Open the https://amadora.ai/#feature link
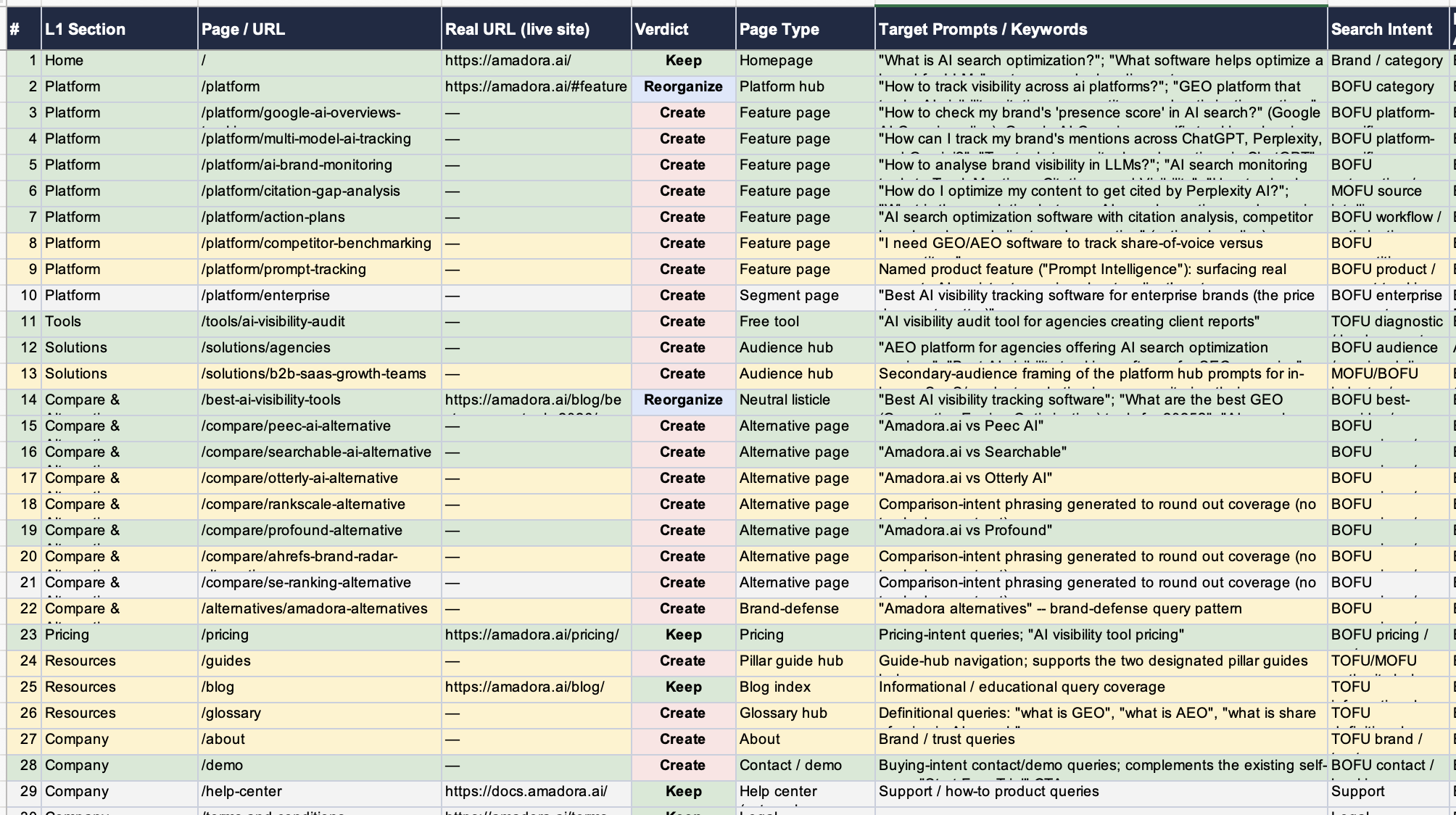Image resolution: width=1456 pixels, height=815 pixels. coord(536,87)
